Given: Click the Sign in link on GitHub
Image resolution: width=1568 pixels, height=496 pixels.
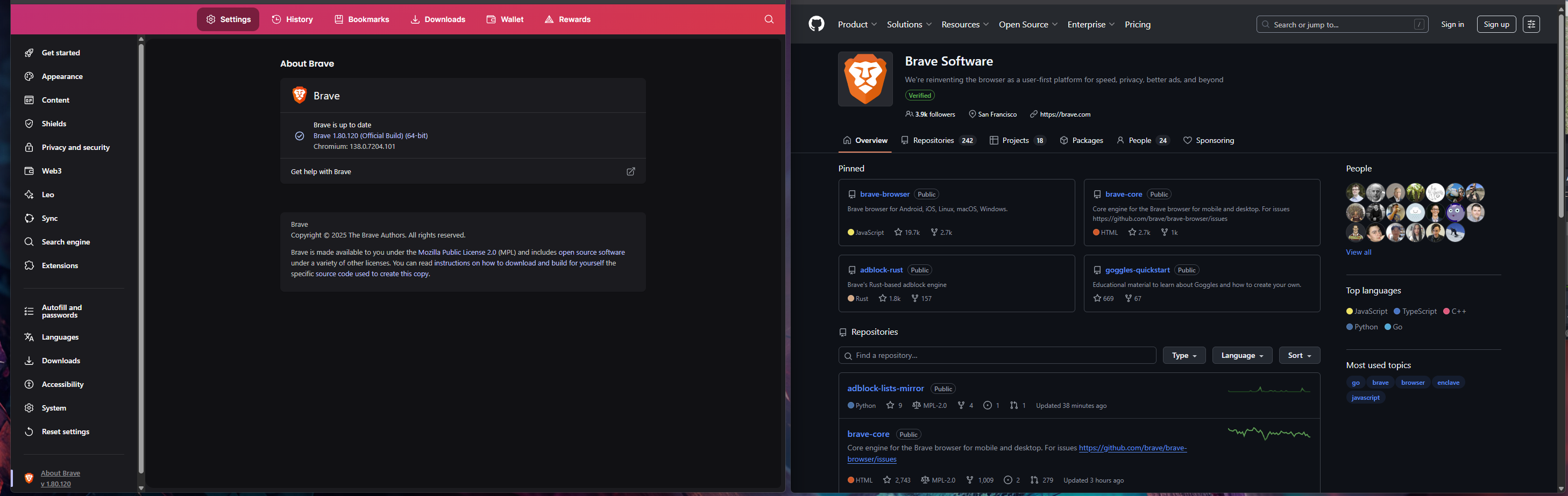Looking at the screenshot, I should click(x=1452, y=24).
